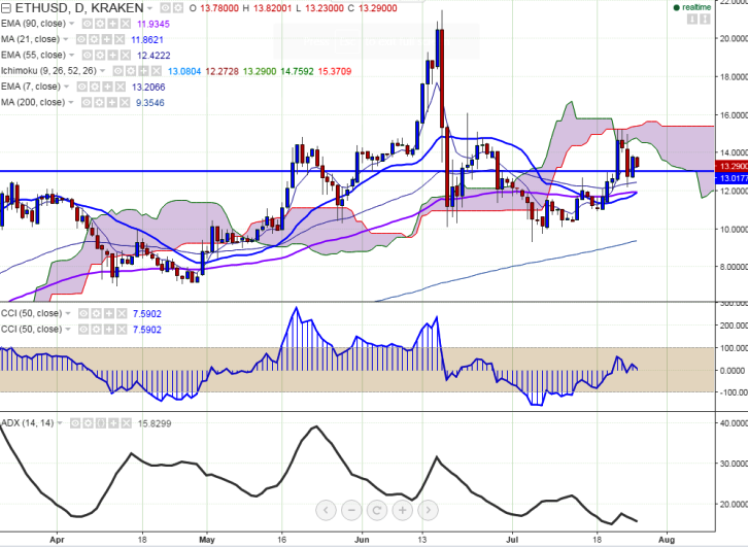
Task: Hide the EMA (7, close) line
Action: click(x=83, y=87)
